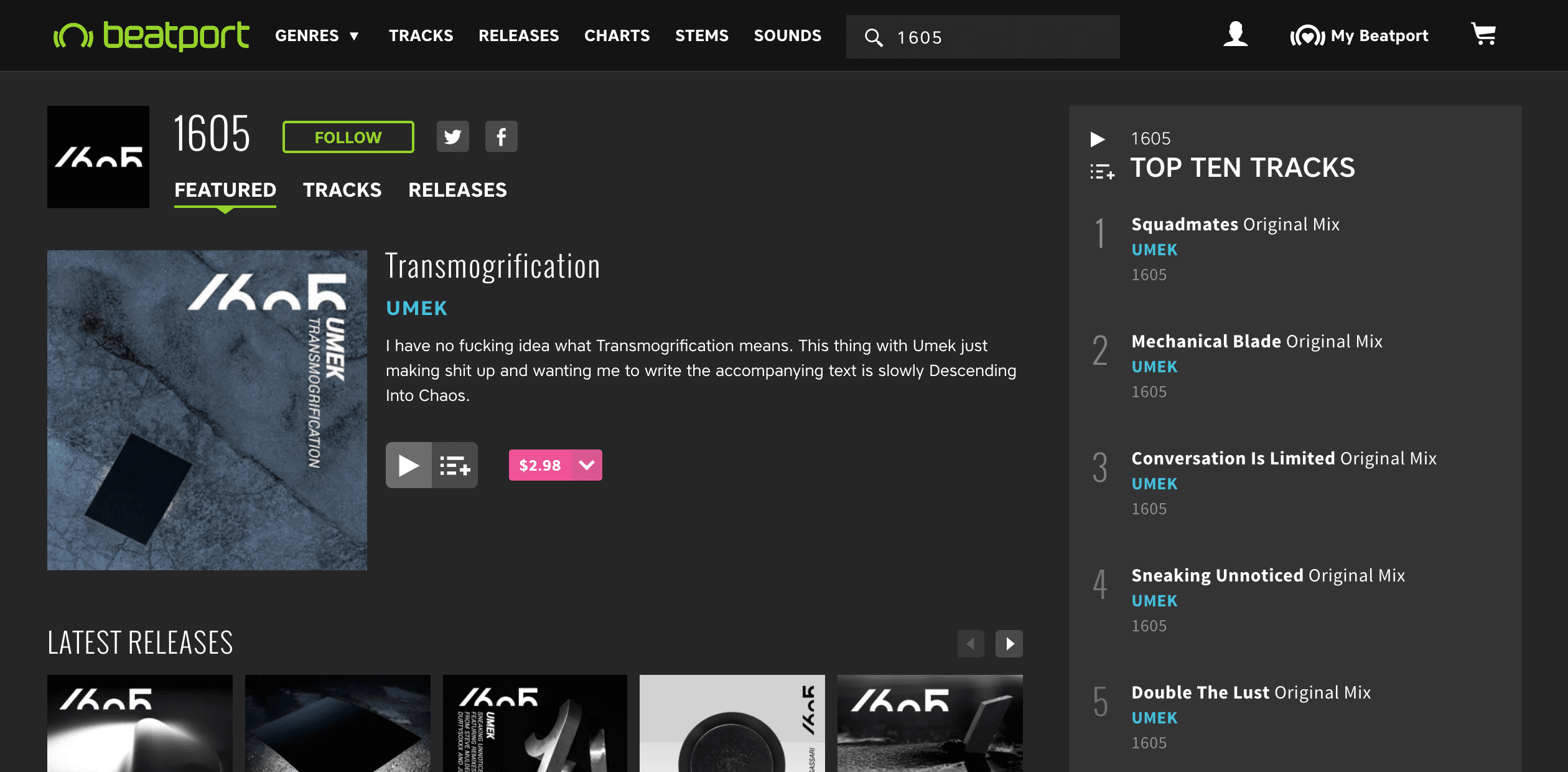The height and width of the screenshot is (772, 1568).
Task: Click the Beatport logo
Action: pyautogui.click(x=151, y=35)
